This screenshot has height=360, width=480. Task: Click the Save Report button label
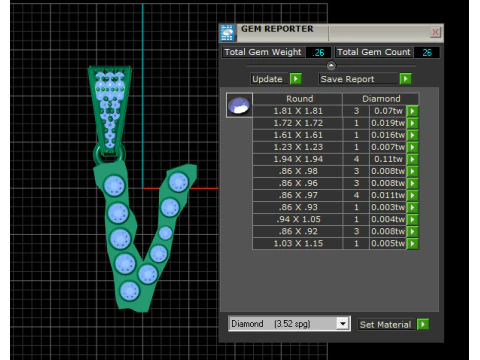point(347,79)
